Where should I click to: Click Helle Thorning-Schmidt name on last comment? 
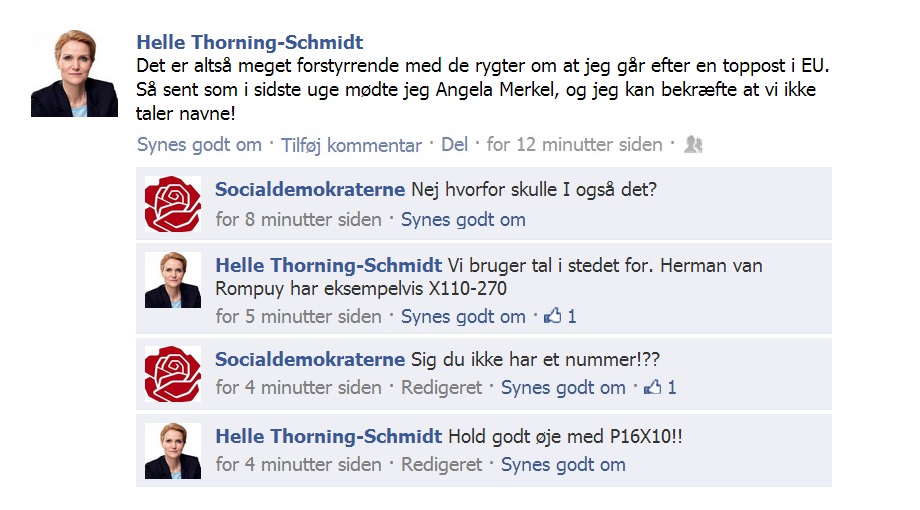(x=329, y=436)
